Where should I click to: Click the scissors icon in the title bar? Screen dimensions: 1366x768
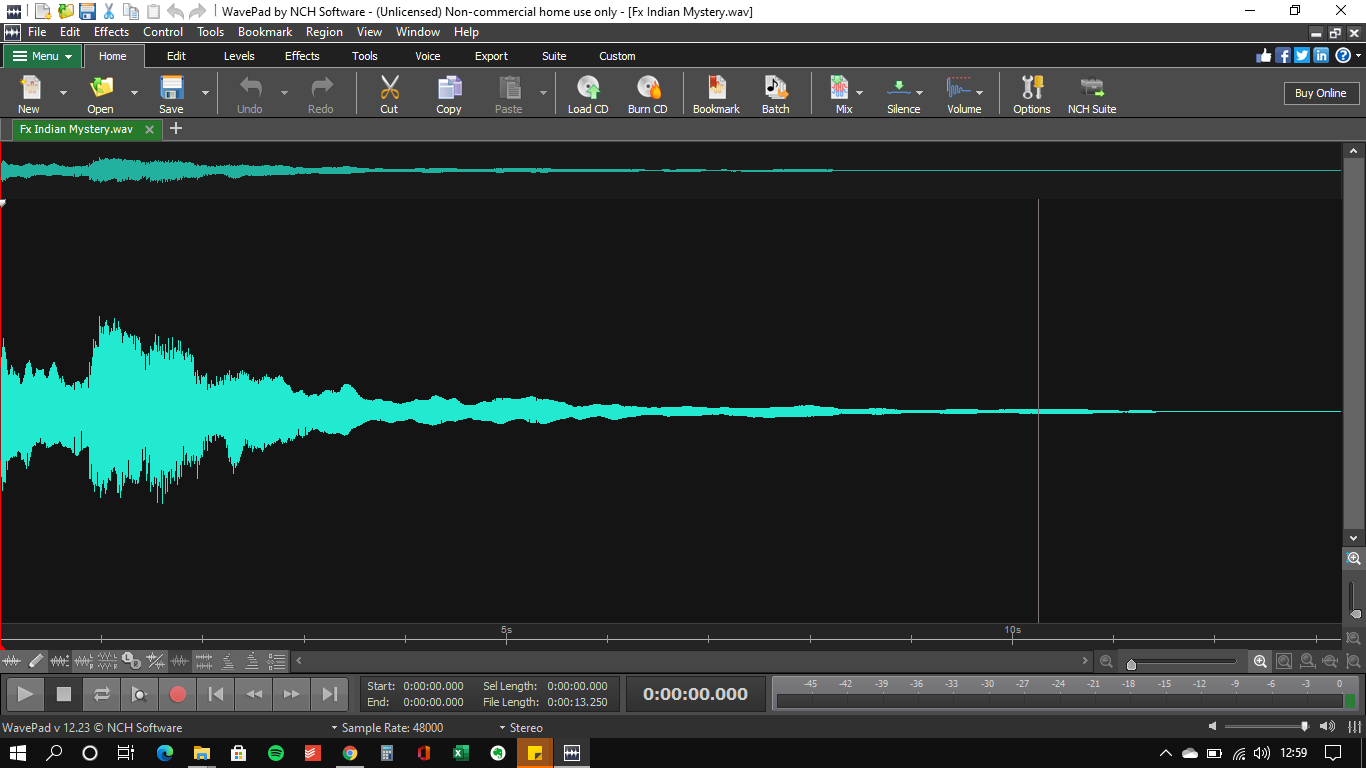coord(109,11)
